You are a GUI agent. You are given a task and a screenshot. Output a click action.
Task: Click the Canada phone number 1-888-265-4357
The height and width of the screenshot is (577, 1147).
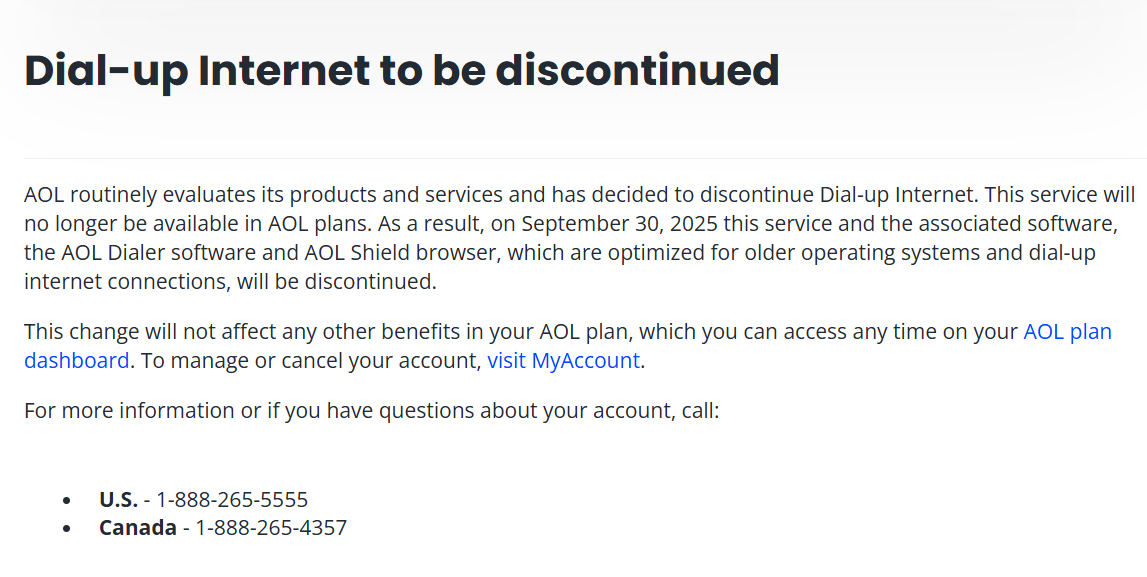tap(270, 528)
